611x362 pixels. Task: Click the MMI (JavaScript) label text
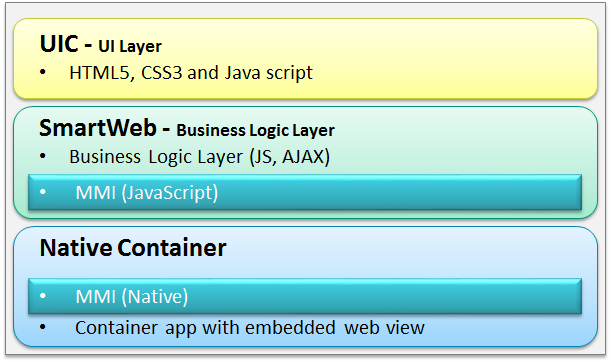point(147,193)
